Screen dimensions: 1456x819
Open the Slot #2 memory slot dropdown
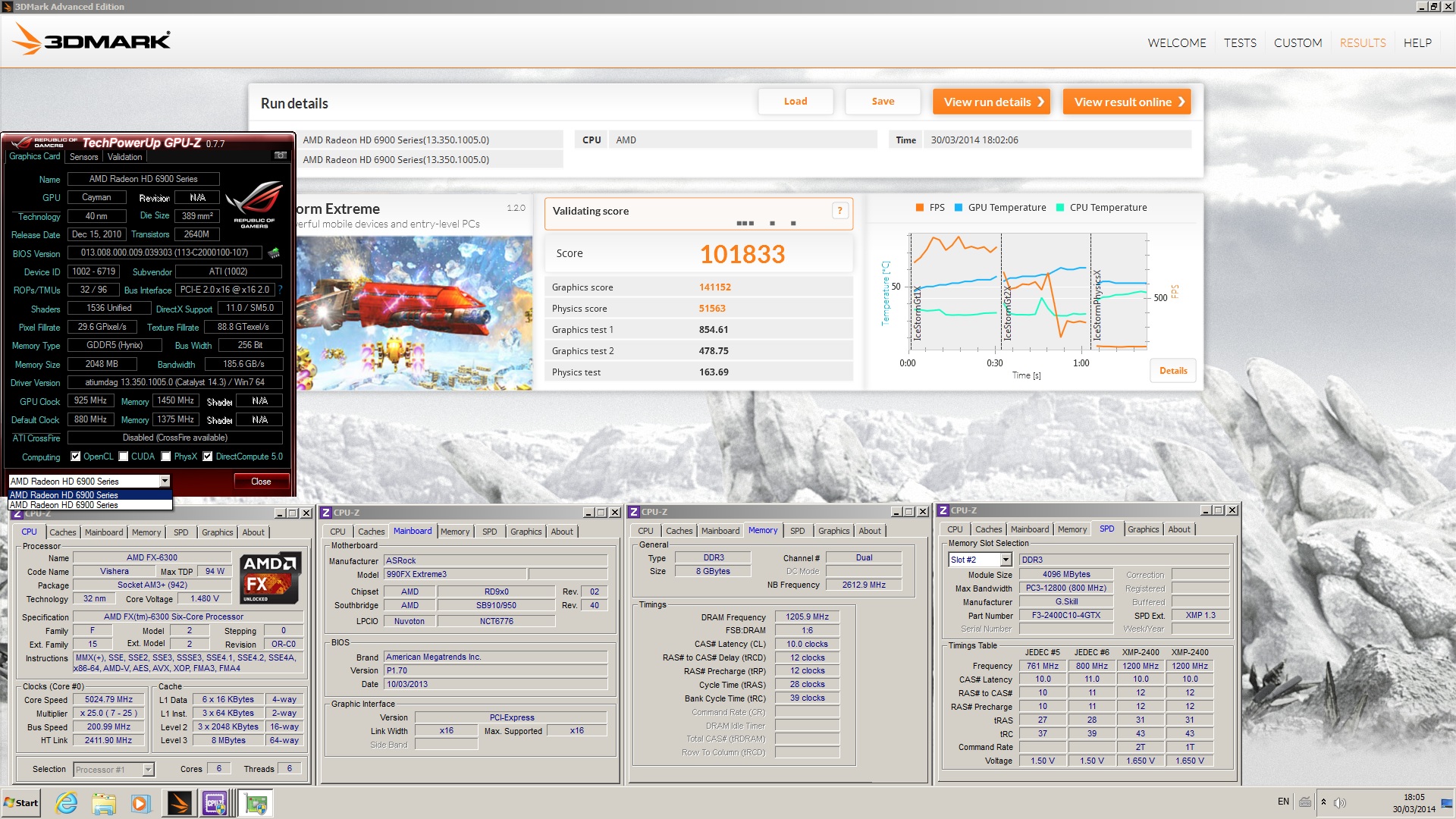tap(1006, 560)
